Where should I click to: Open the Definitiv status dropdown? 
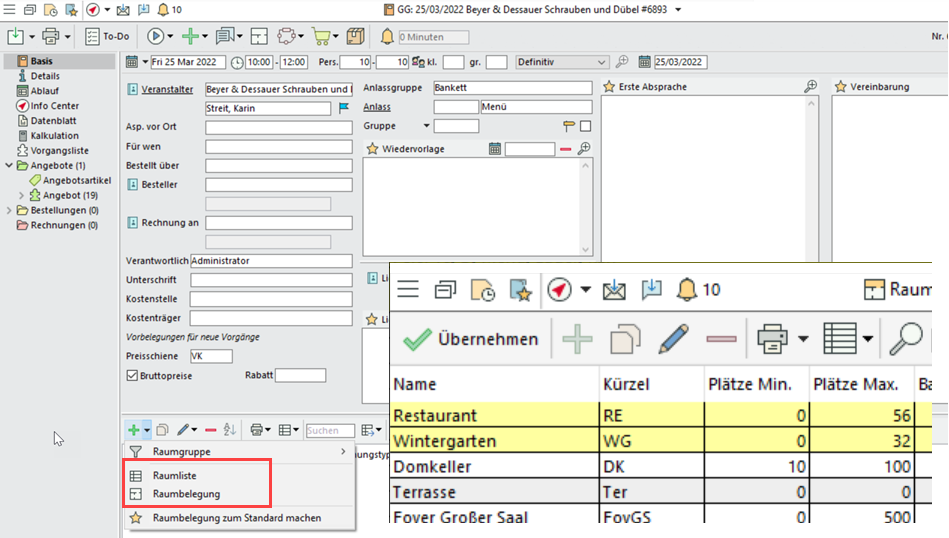pyautogui.click(x=561, y=62)
